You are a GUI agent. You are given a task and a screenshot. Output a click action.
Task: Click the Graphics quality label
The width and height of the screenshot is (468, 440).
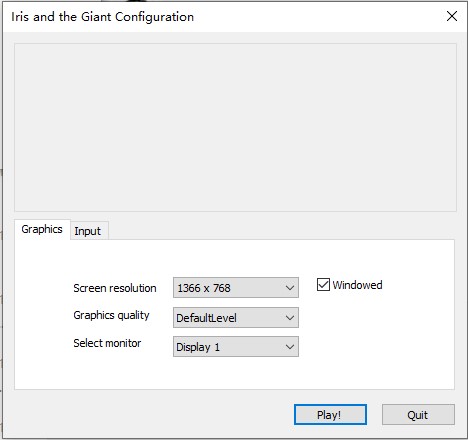[x=111, y=315]
